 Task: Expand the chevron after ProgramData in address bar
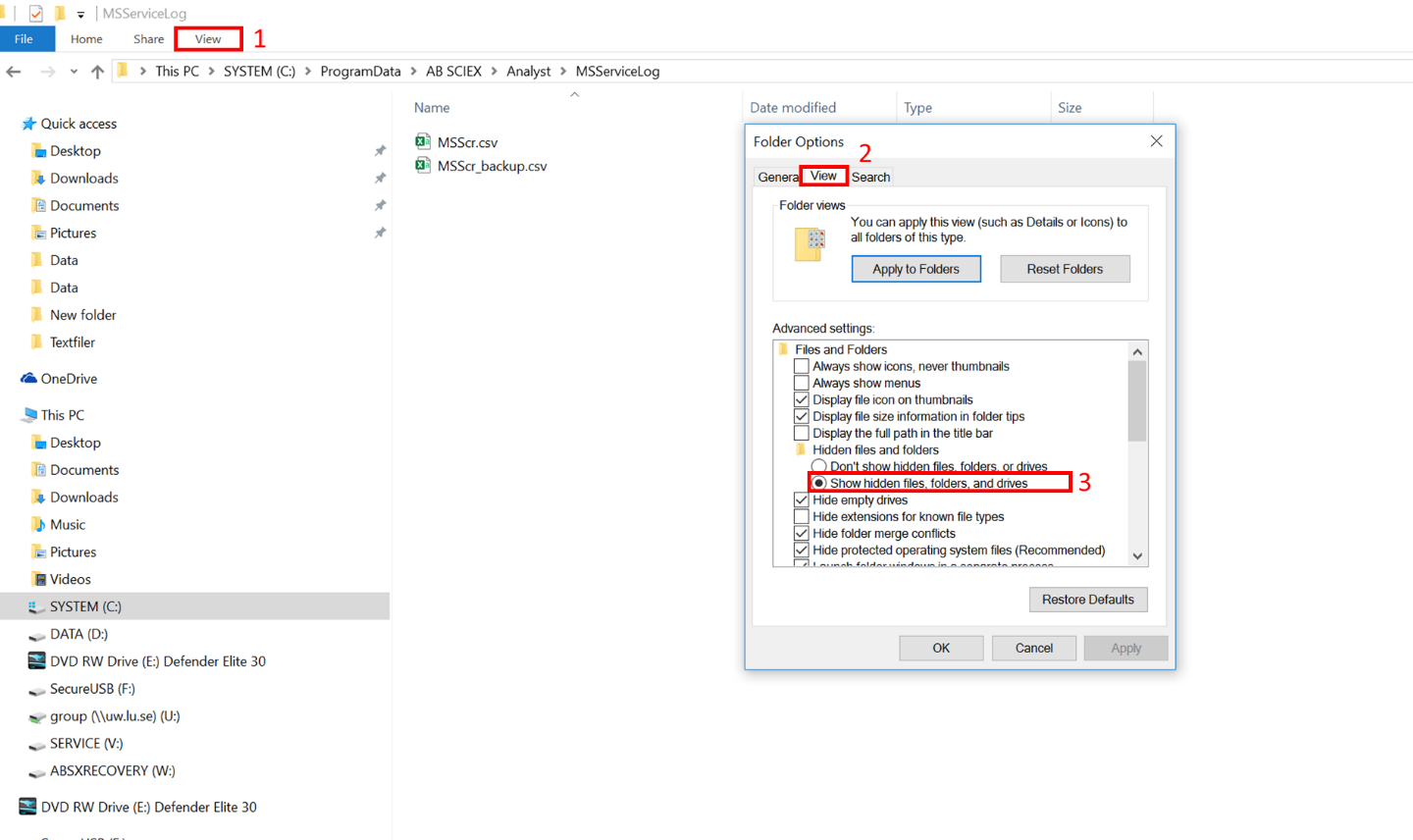tap(413, 72)
